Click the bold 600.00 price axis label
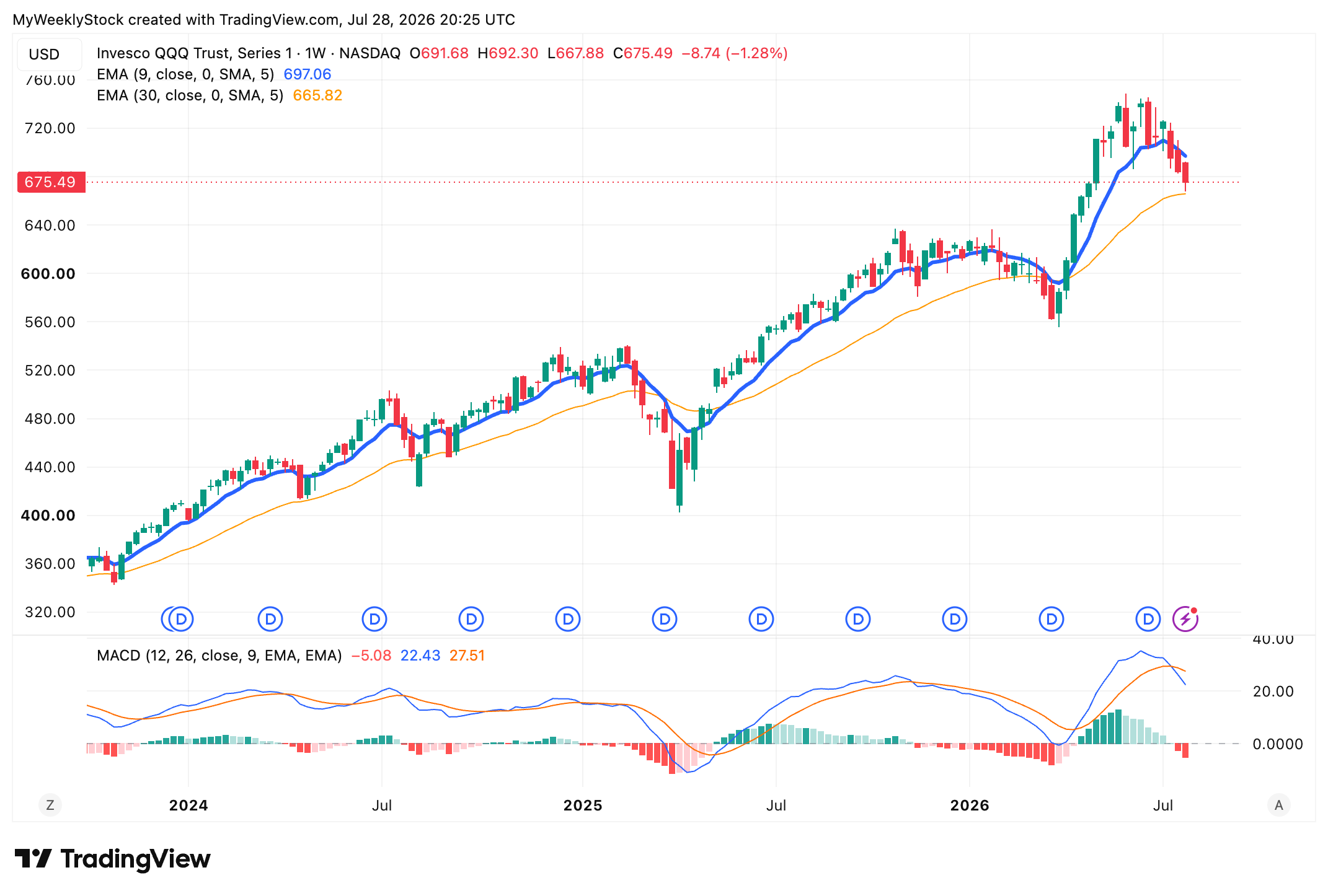Viewport: 1328px width, 896px height. pos(48,273)
